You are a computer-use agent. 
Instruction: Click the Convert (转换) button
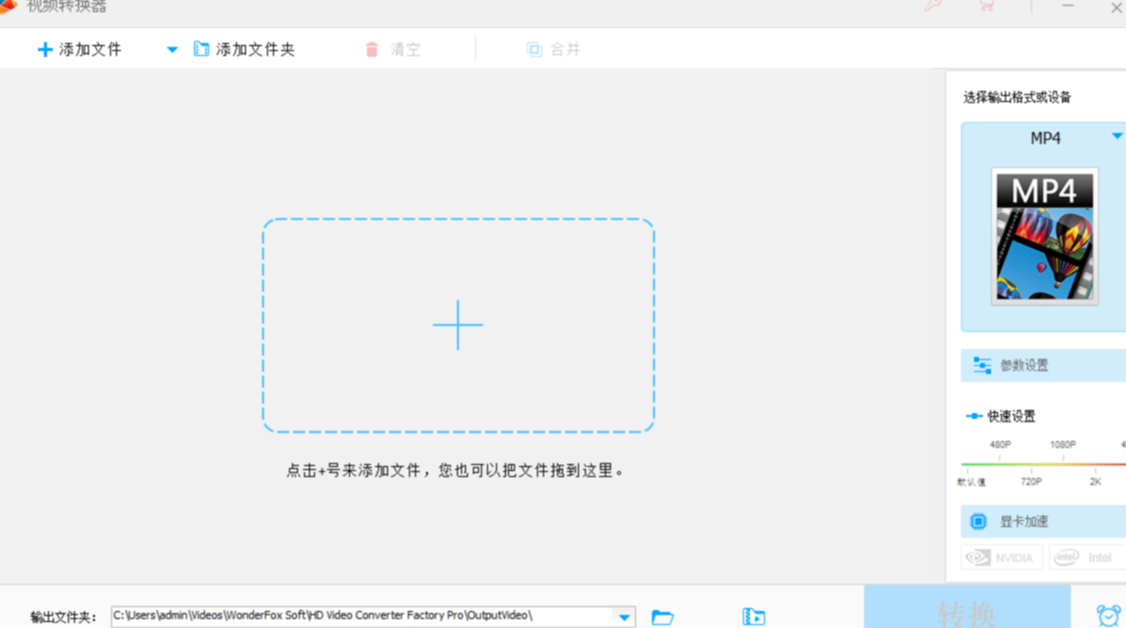click(x=967, y=607)
